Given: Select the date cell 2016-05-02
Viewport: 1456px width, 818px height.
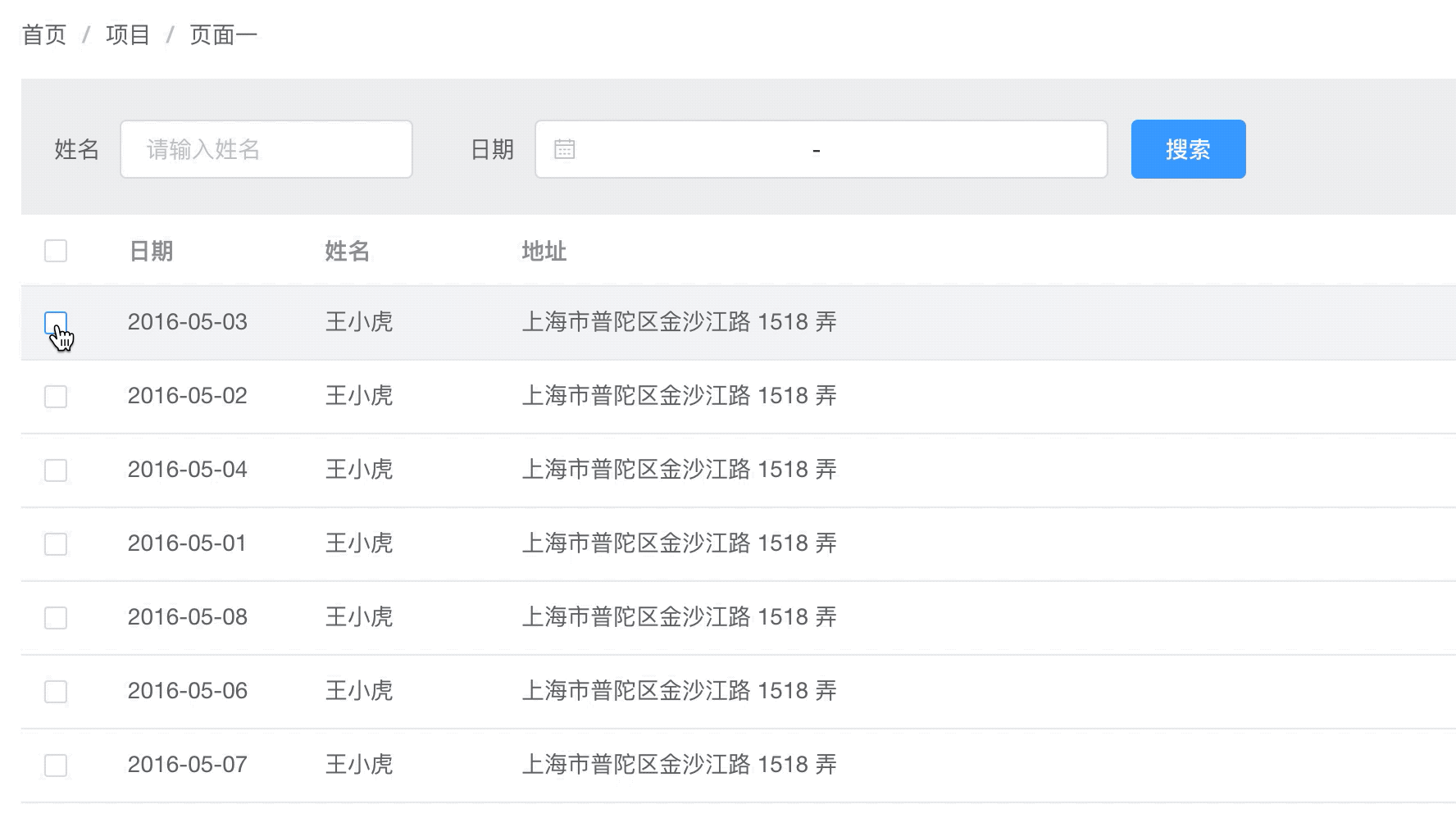Looking at the screenshot, I should coord(188,396).
